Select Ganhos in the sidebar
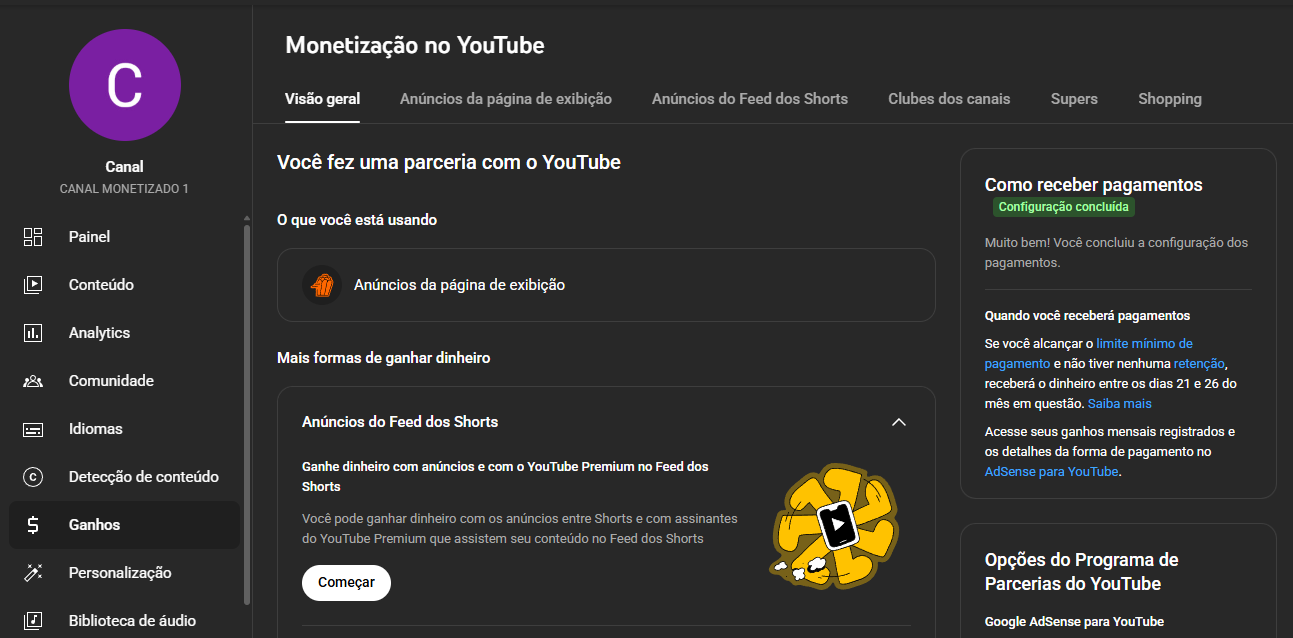This screenshot has height=638, width=1293. (125, 525)
